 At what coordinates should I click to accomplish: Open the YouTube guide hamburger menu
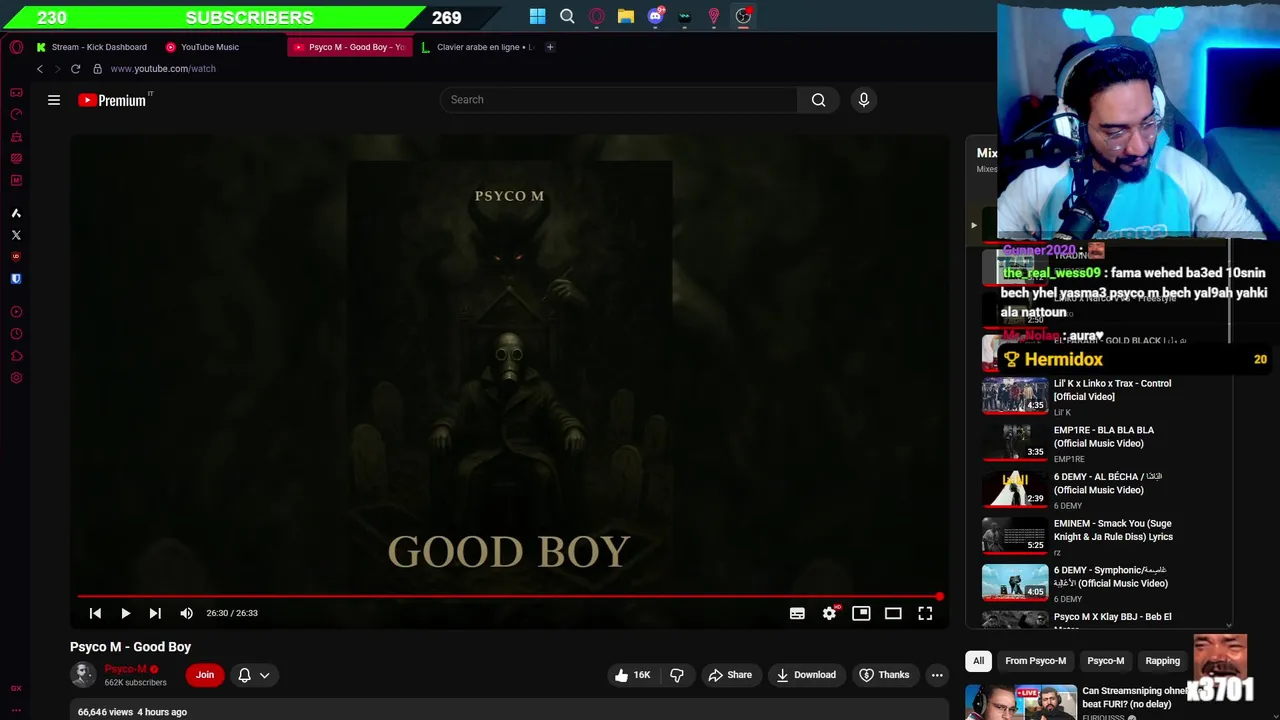(x=54, y=100)
